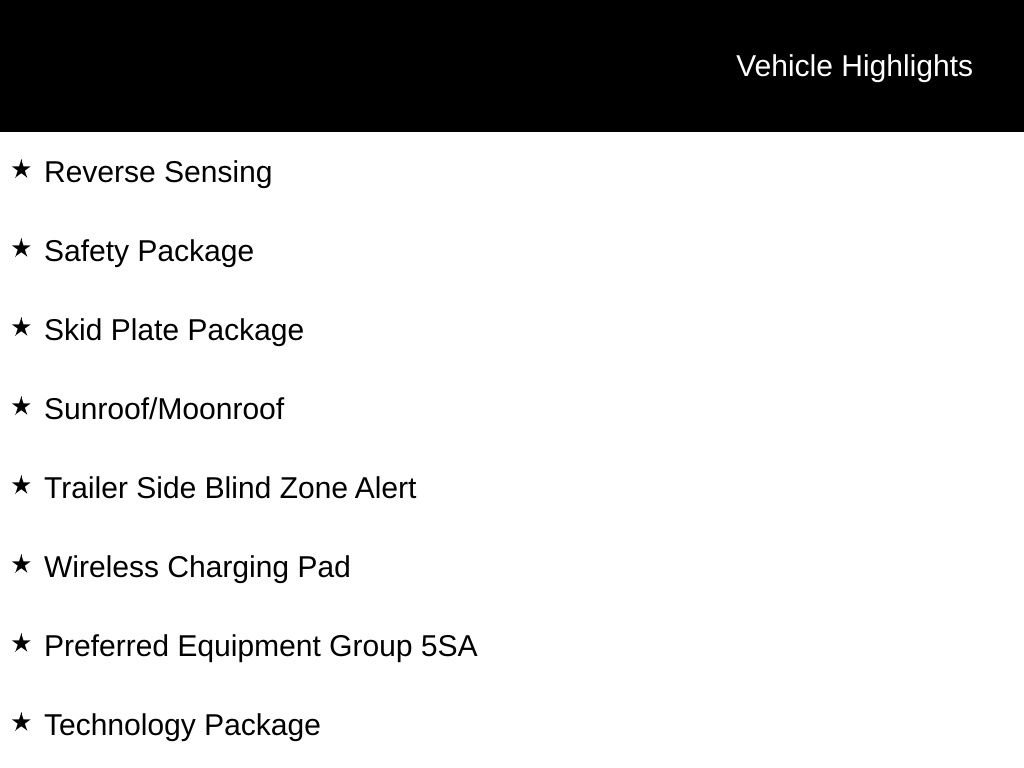The height and width of the screenshot is (768, 1024).
Task: Click star beside Preferred Equipment Group 5SA
Action: [21, 644]
